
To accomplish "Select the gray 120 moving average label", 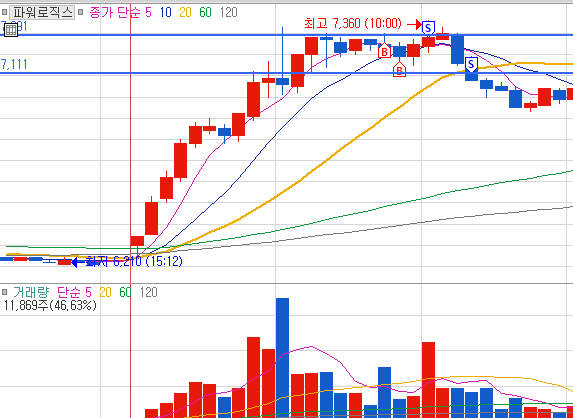I will pyautogui.click(x=229, y=13).
